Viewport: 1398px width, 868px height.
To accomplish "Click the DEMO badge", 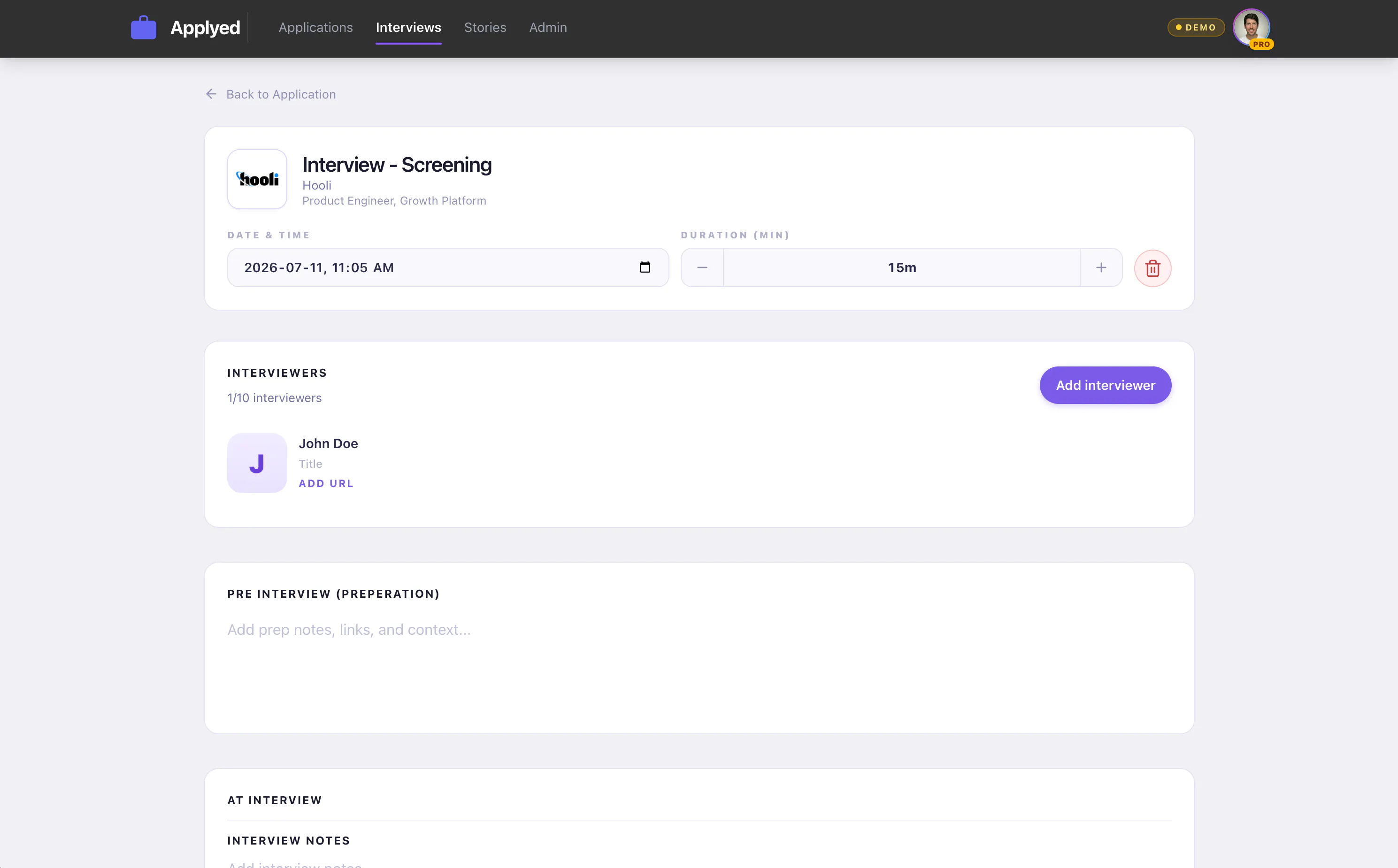I will tap(1196, 27).
